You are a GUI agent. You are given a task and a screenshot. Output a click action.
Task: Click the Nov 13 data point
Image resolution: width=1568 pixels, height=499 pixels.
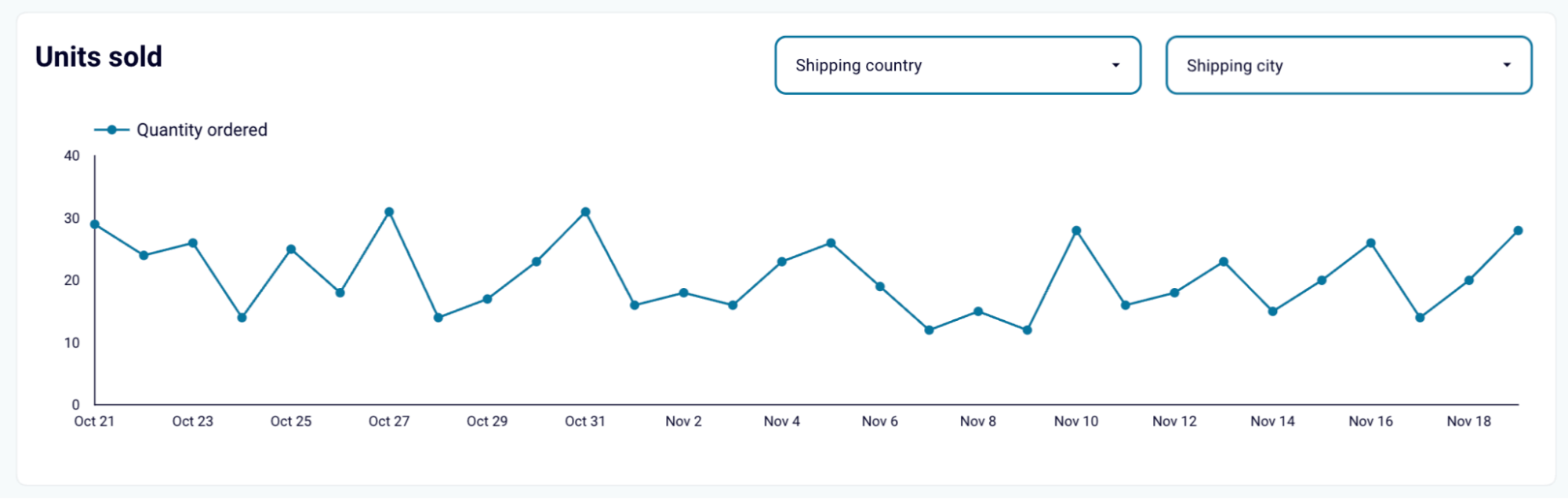point(1224,262)
